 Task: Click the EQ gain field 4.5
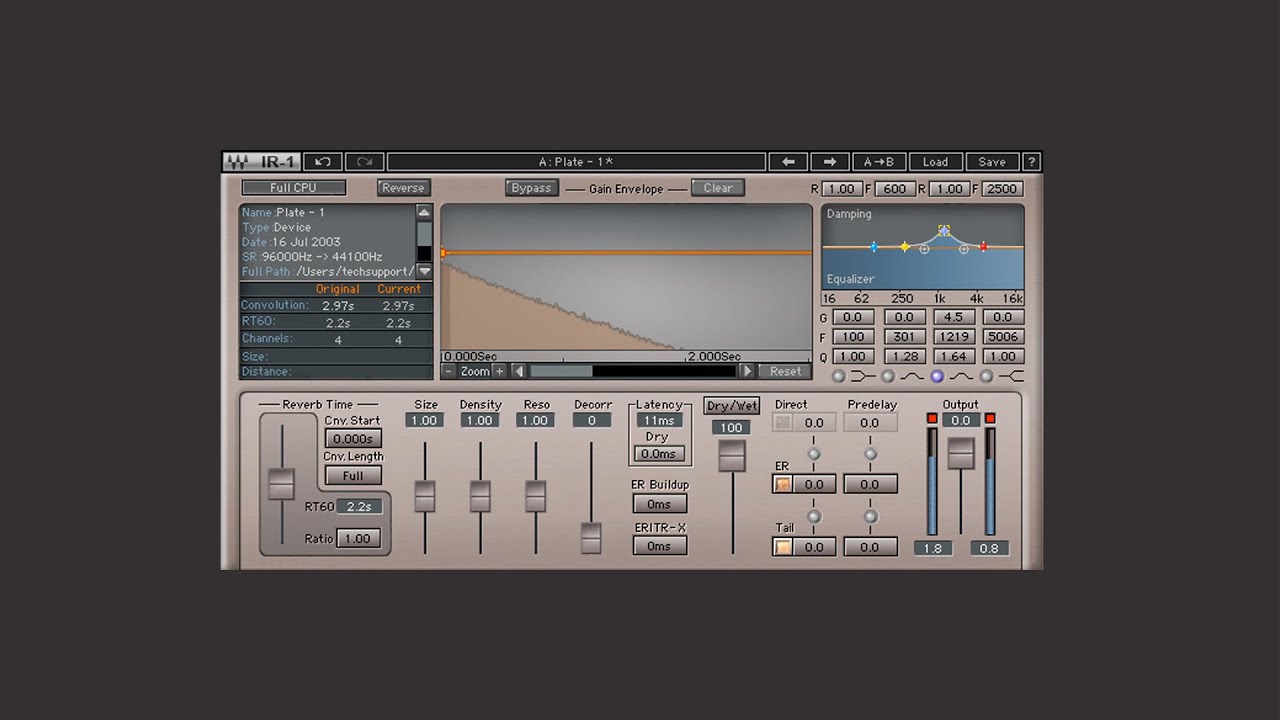pyautogui.click(x=953, y=317)
